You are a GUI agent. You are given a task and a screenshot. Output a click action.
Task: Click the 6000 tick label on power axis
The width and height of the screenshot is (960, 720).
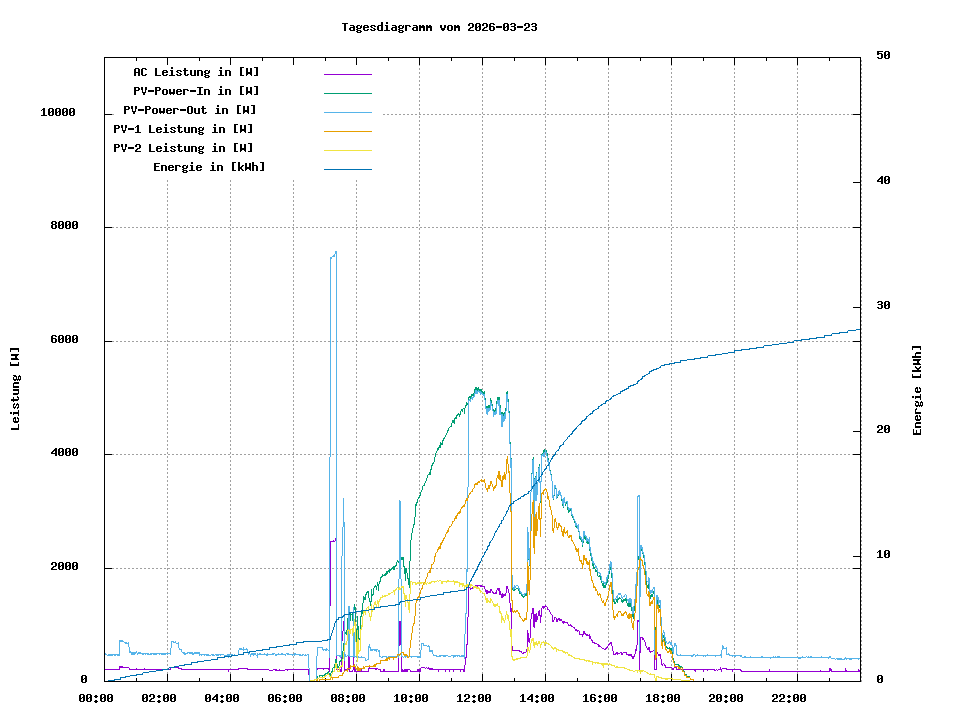[65, 340]
